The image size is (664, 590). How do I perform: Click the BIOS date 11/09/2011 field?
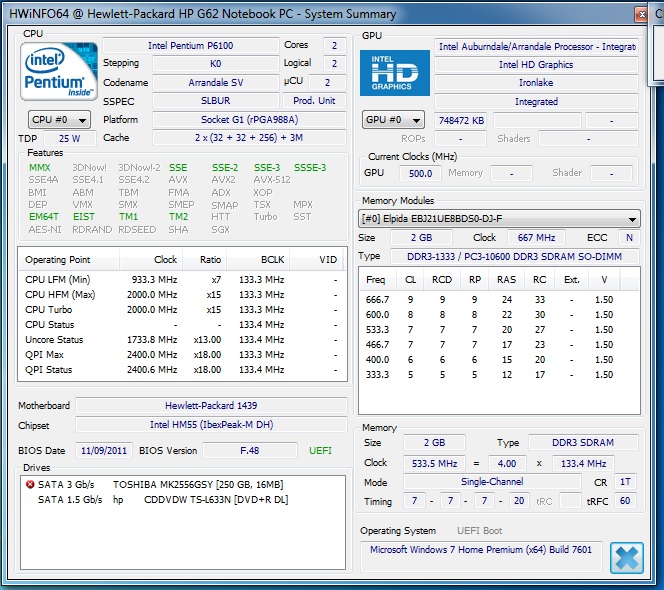104,450
